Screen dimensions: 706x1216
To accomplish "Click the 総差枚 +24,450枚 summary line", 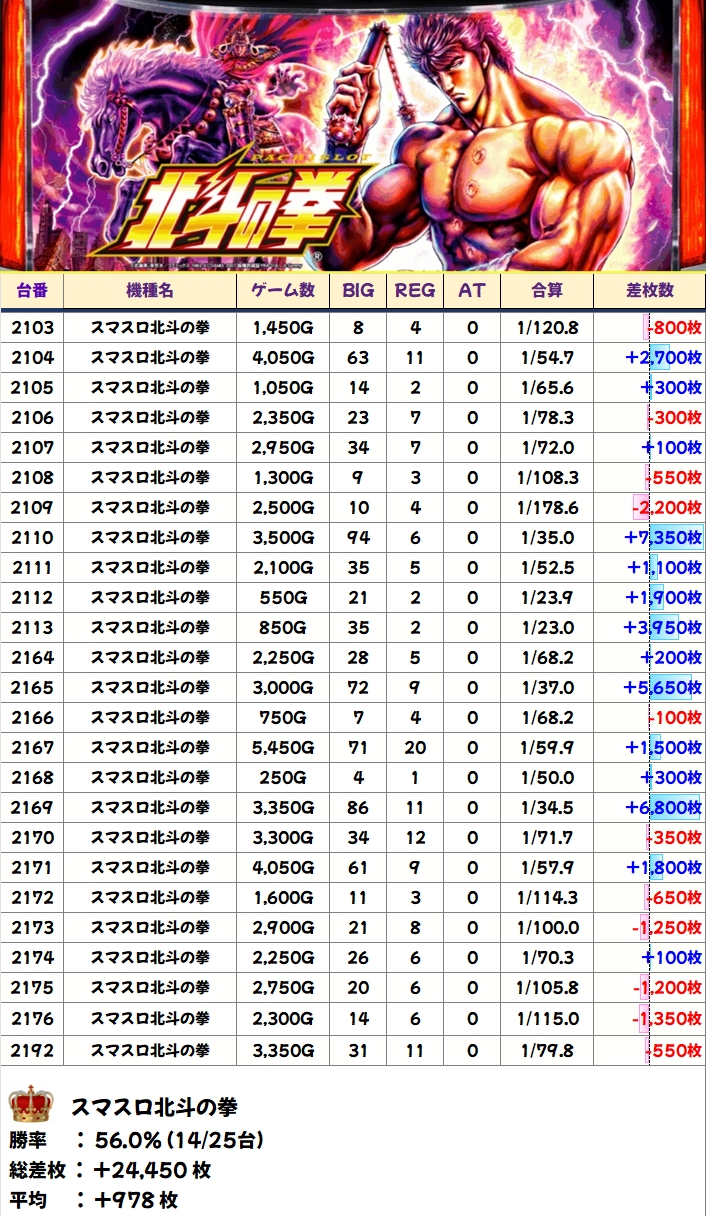I will tap(110, 1170).
